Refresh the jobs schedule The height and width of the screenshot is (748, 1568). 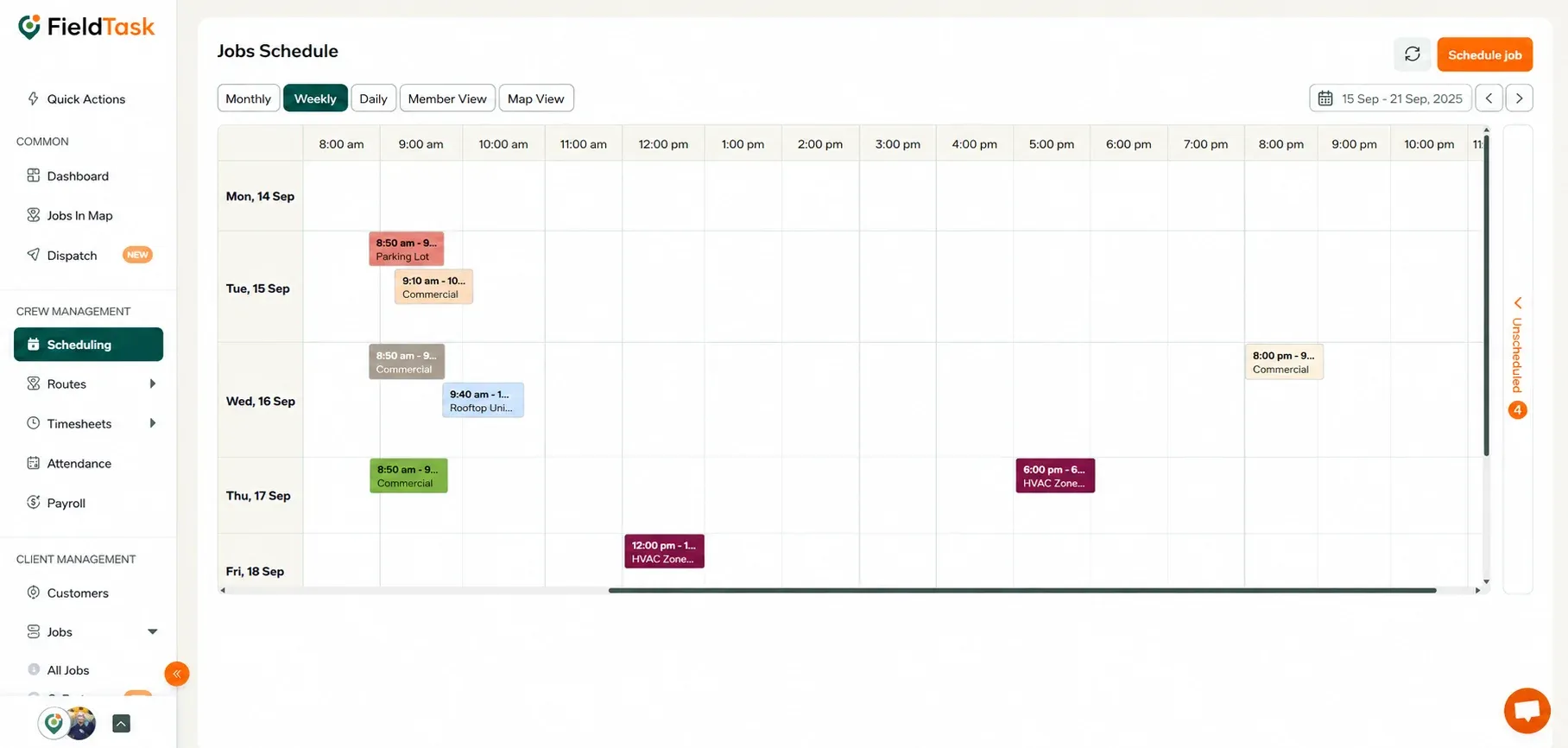click(1412, 54)
